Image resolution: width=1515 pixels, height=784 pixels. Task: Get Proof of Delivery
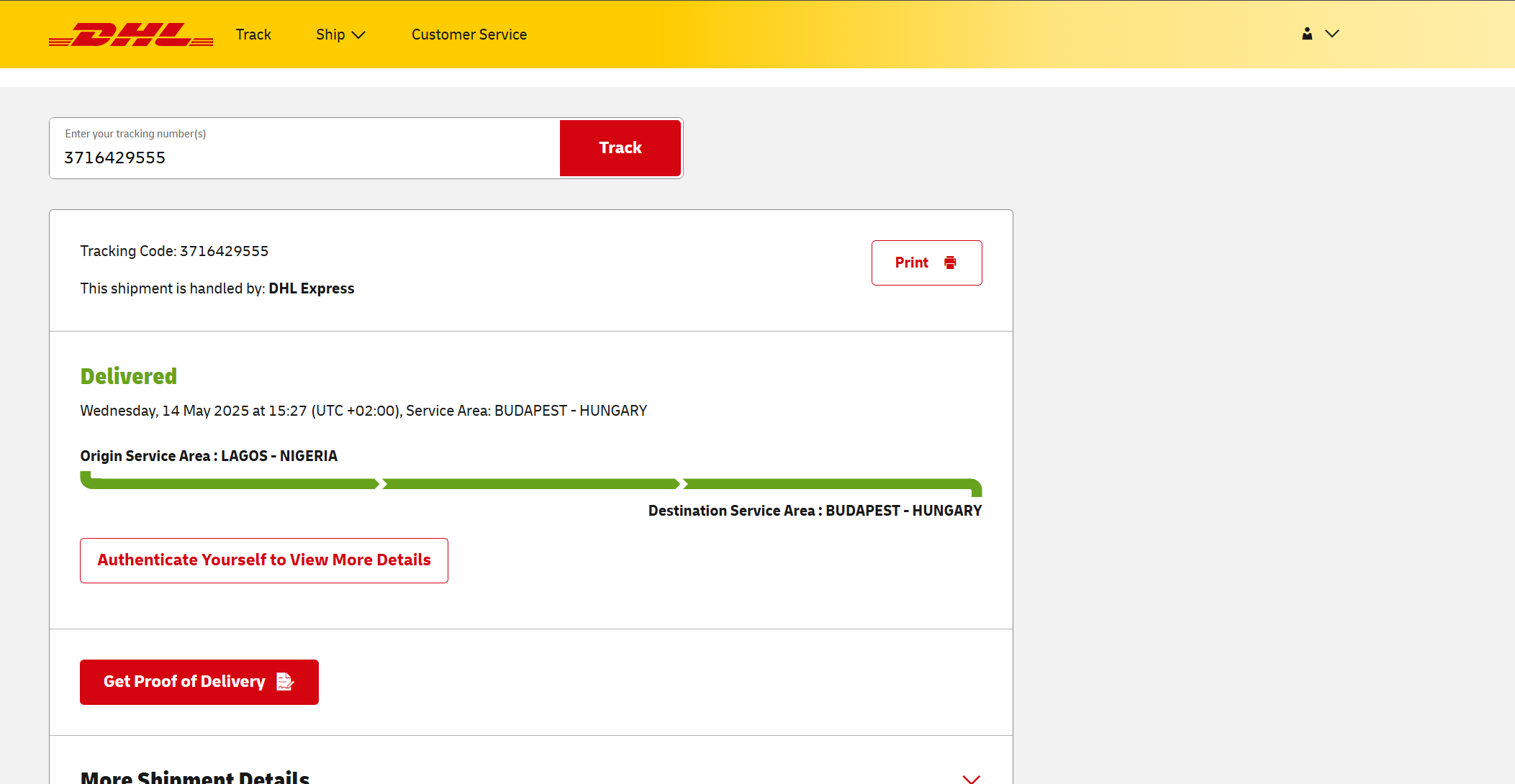click(x=199, y=682)
